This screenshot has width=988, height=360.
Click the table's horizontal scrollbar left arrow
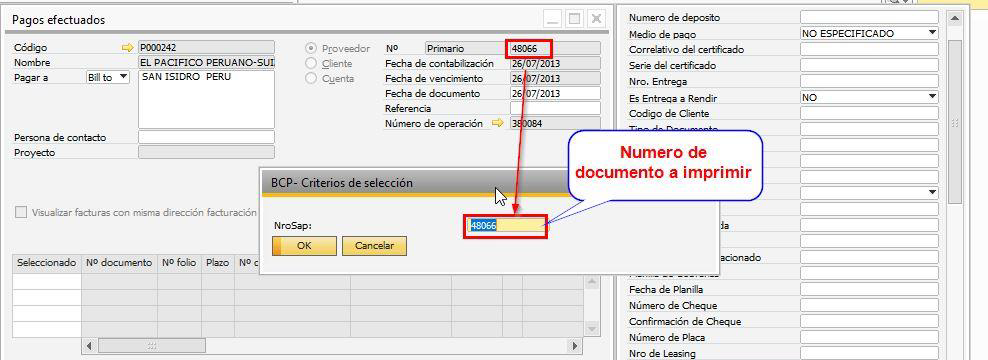point(89,346)
